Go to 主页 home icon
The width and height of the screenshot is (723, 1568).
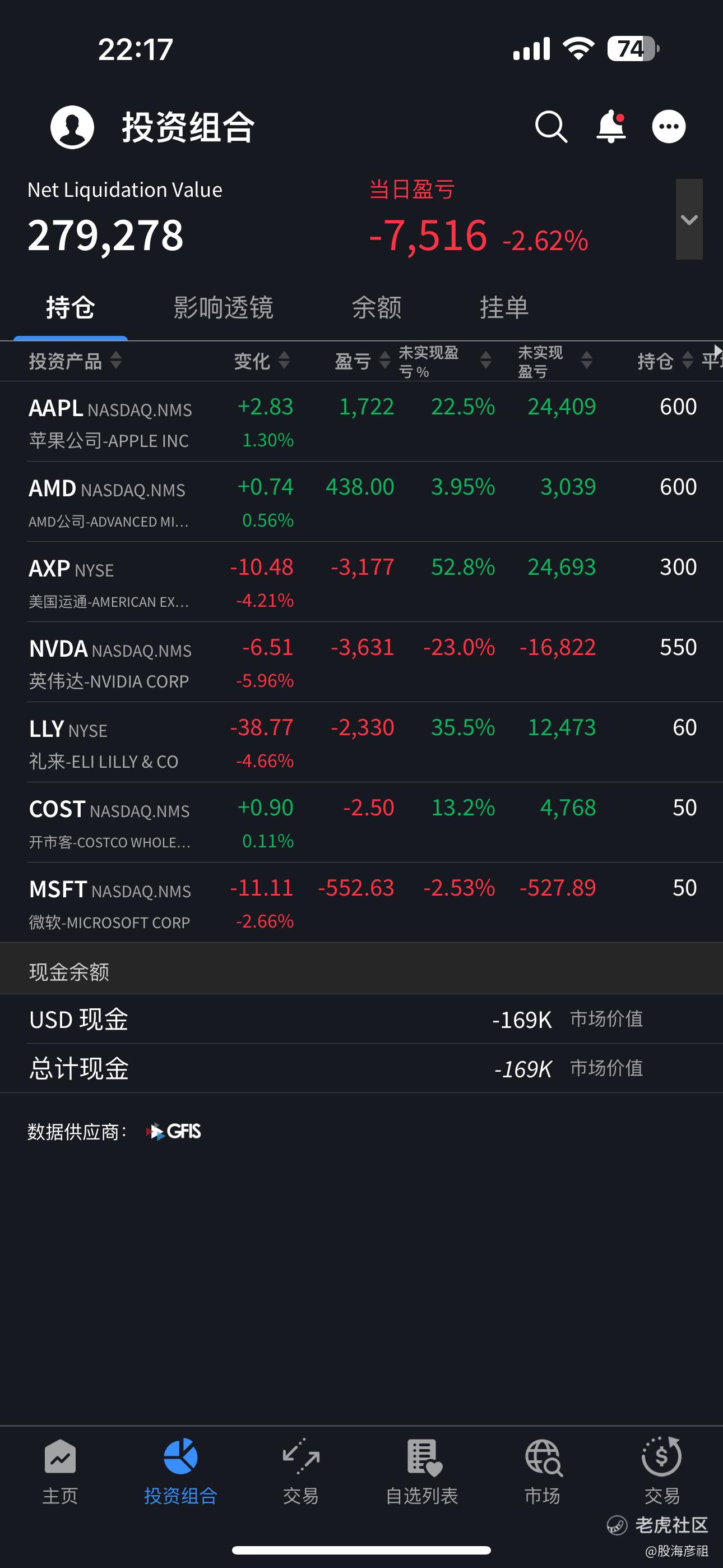click(61, 1456)
